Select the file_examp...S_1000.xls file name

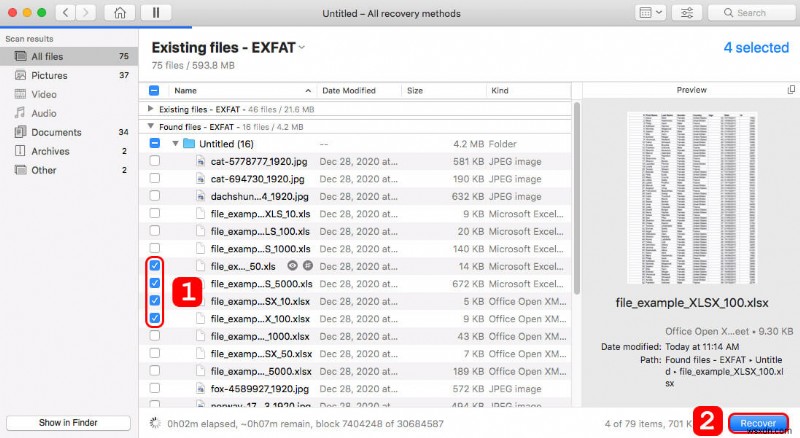click(x=261, y=249)
